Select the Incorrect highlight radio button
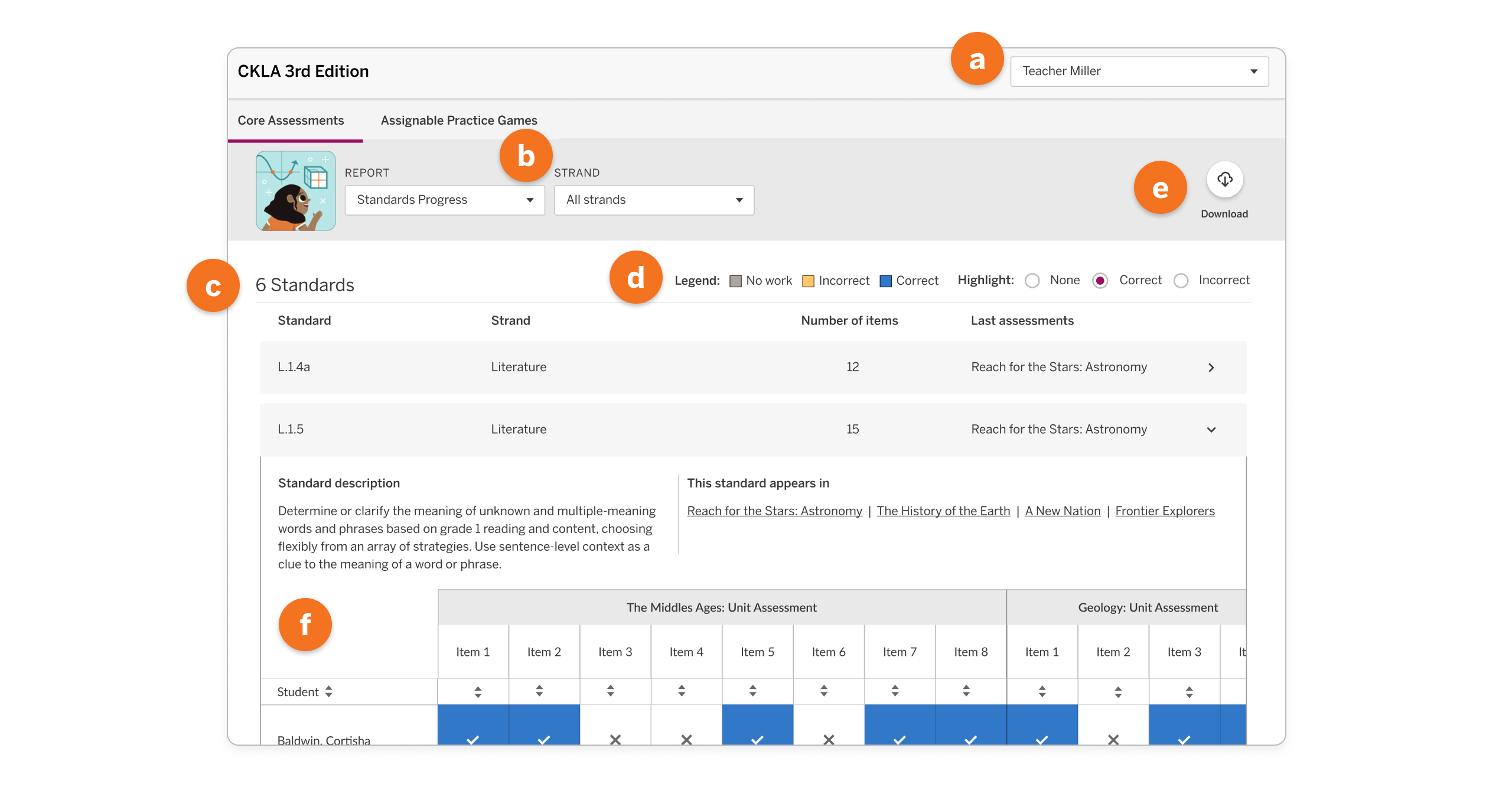This screenshot has width=1512, height=793. click(1181, 281)
